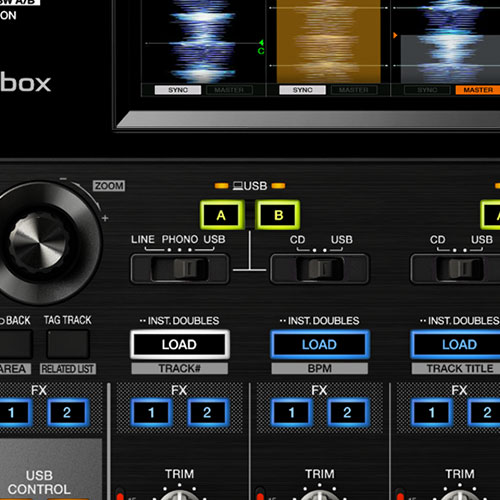Viewport: 500px width, 500px height.
Task: Click the RELATED LIST label
Action: click(68, 369)
